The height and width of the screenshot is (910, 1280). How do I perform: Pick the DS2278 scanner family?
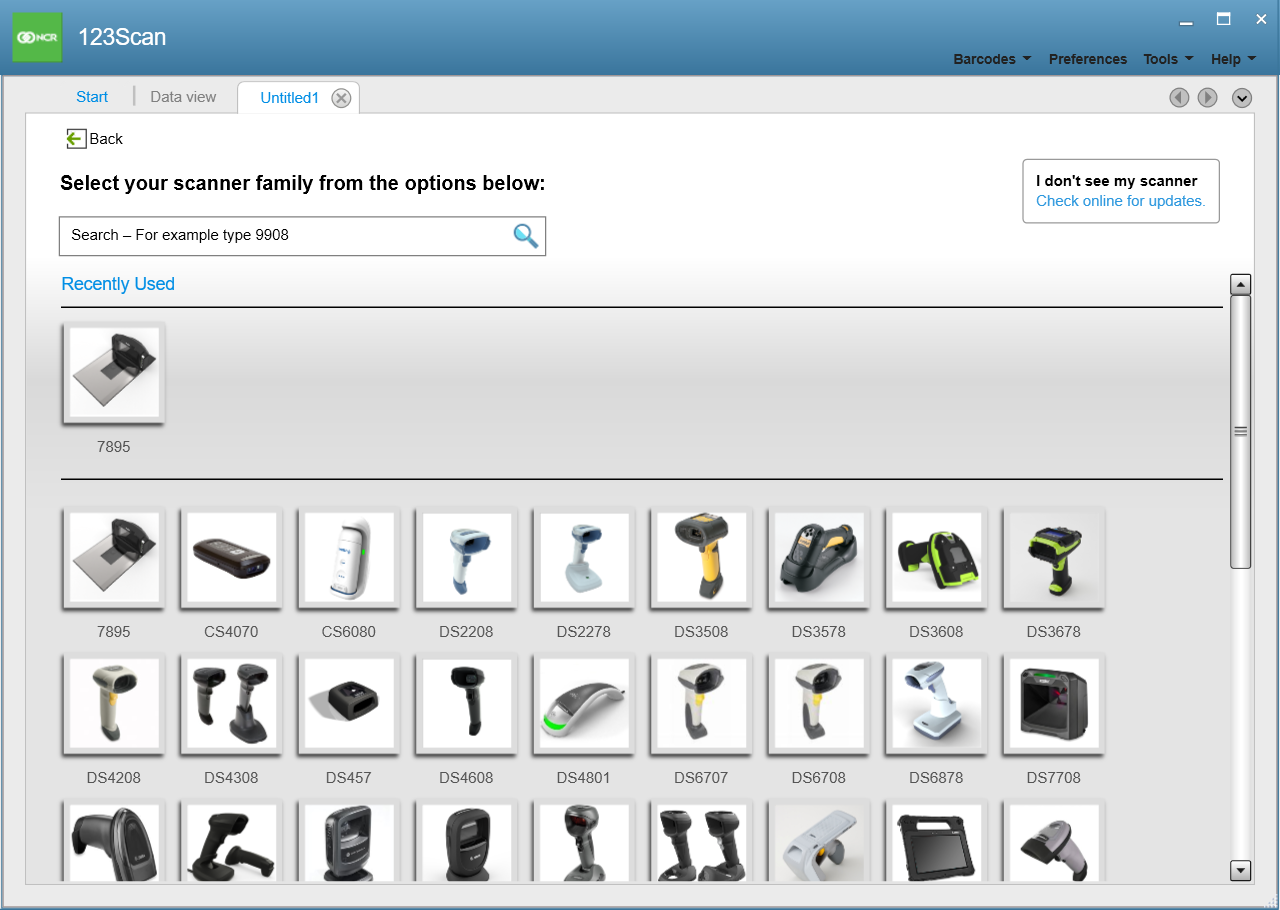click(x=584, y=558)
